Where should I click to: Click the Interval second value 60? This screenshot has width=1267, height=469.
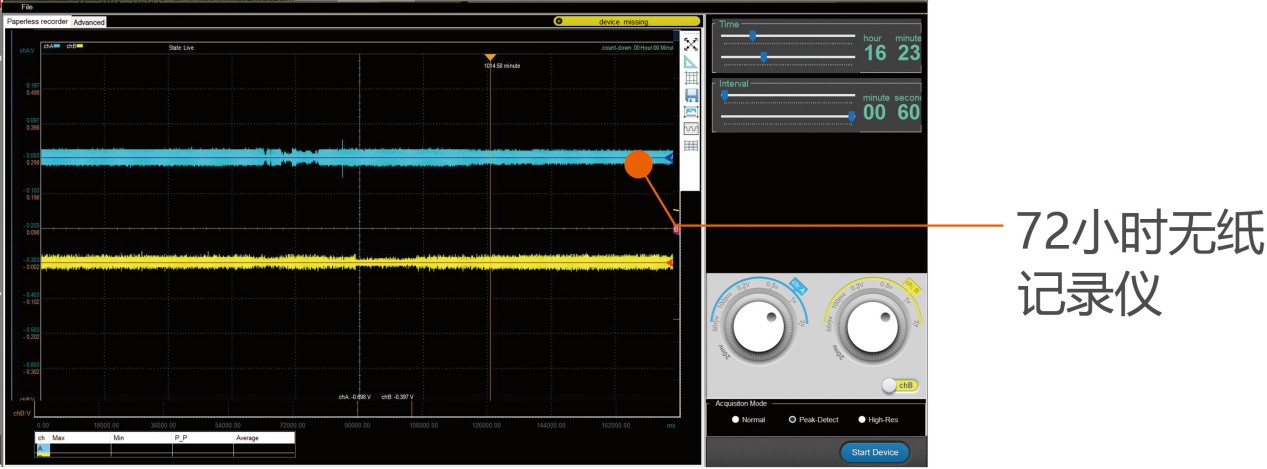908,113
